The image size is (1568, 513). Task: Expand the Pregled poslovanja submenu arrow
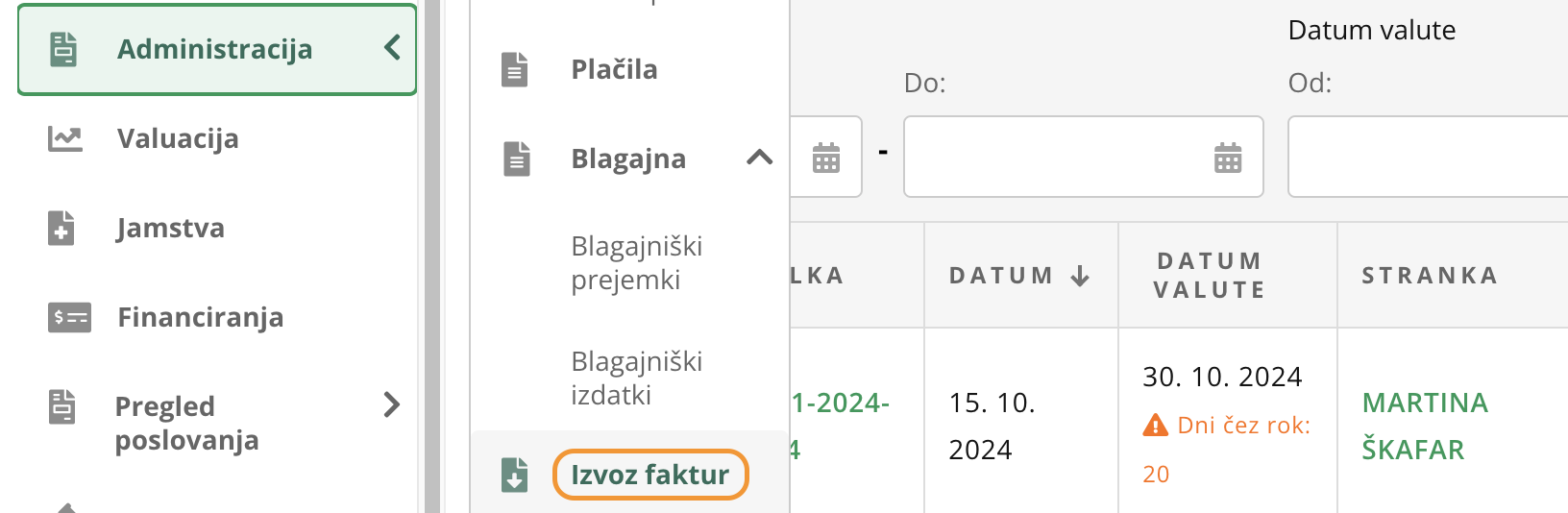[391, 404]
